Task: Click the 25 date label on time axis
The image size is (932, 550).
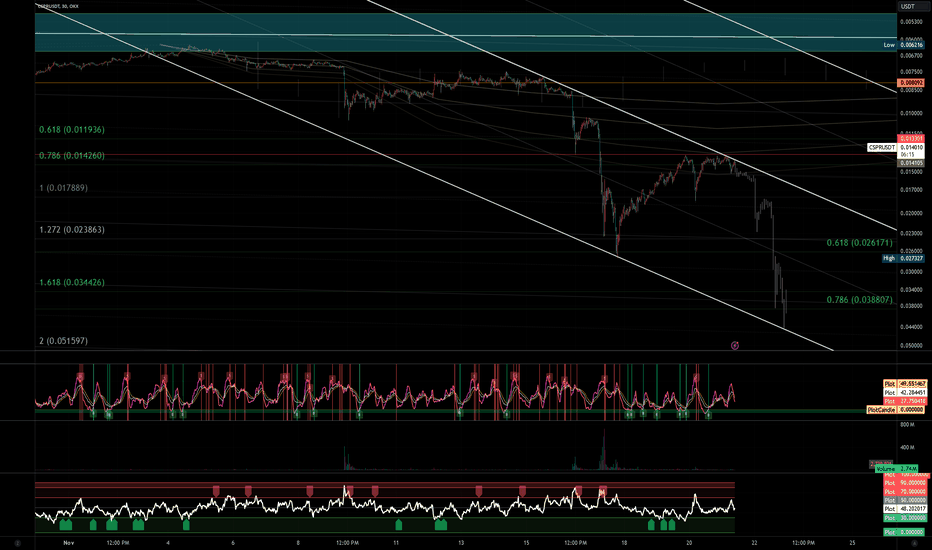Action: tap(852, 543)
